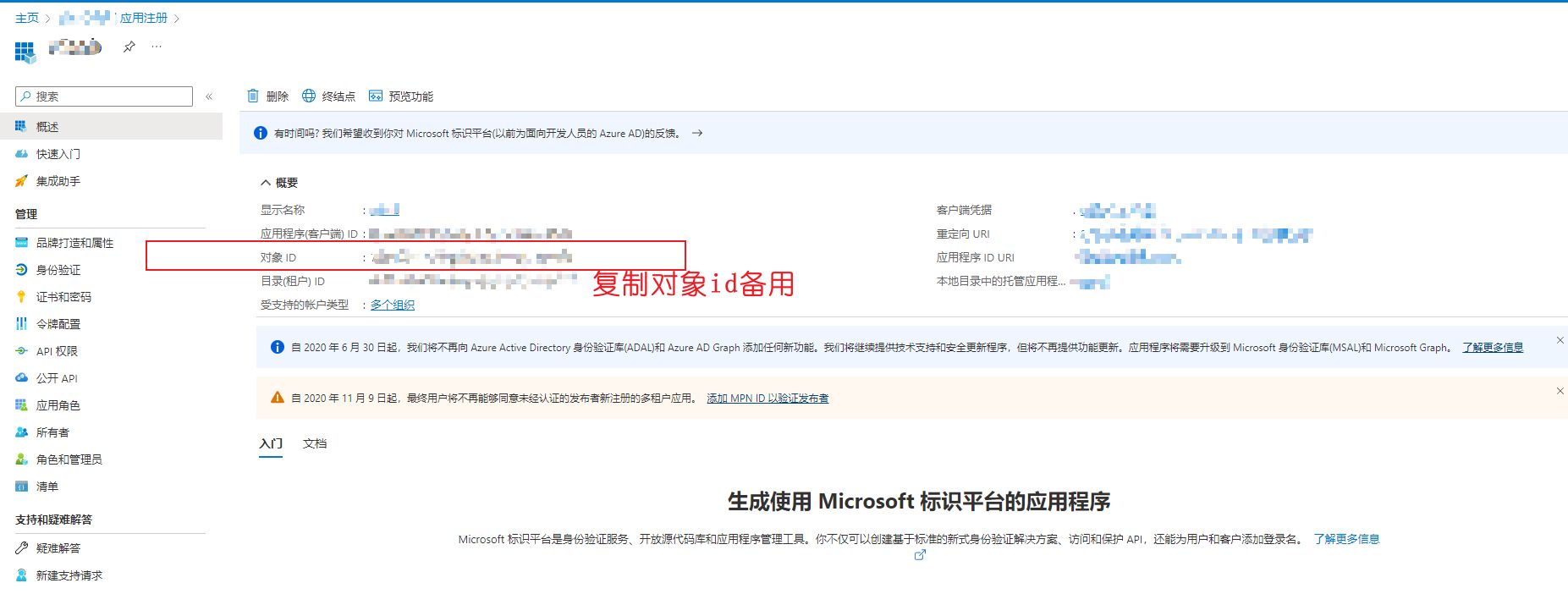Click the 终结点 globe icon
The width and height of the screenshot is (1568, 605).
click(309, 96)
